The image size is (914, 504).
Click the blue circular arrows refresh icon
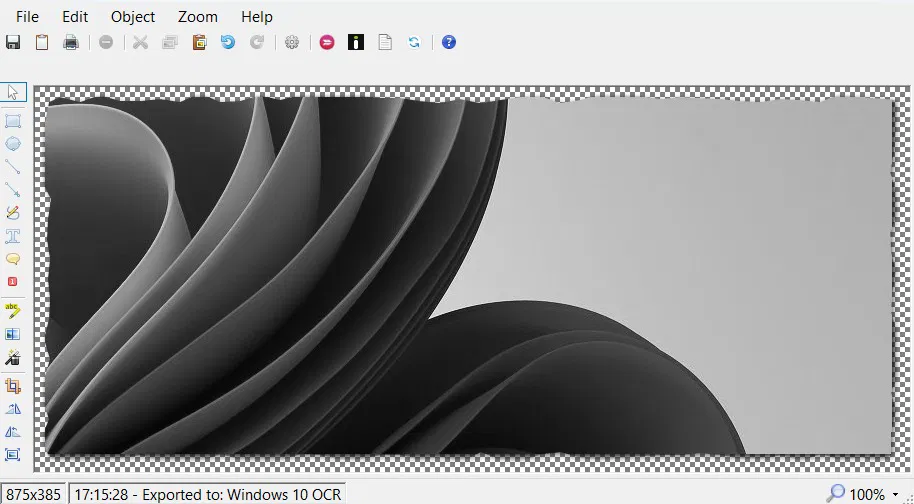tap(414, 42)
